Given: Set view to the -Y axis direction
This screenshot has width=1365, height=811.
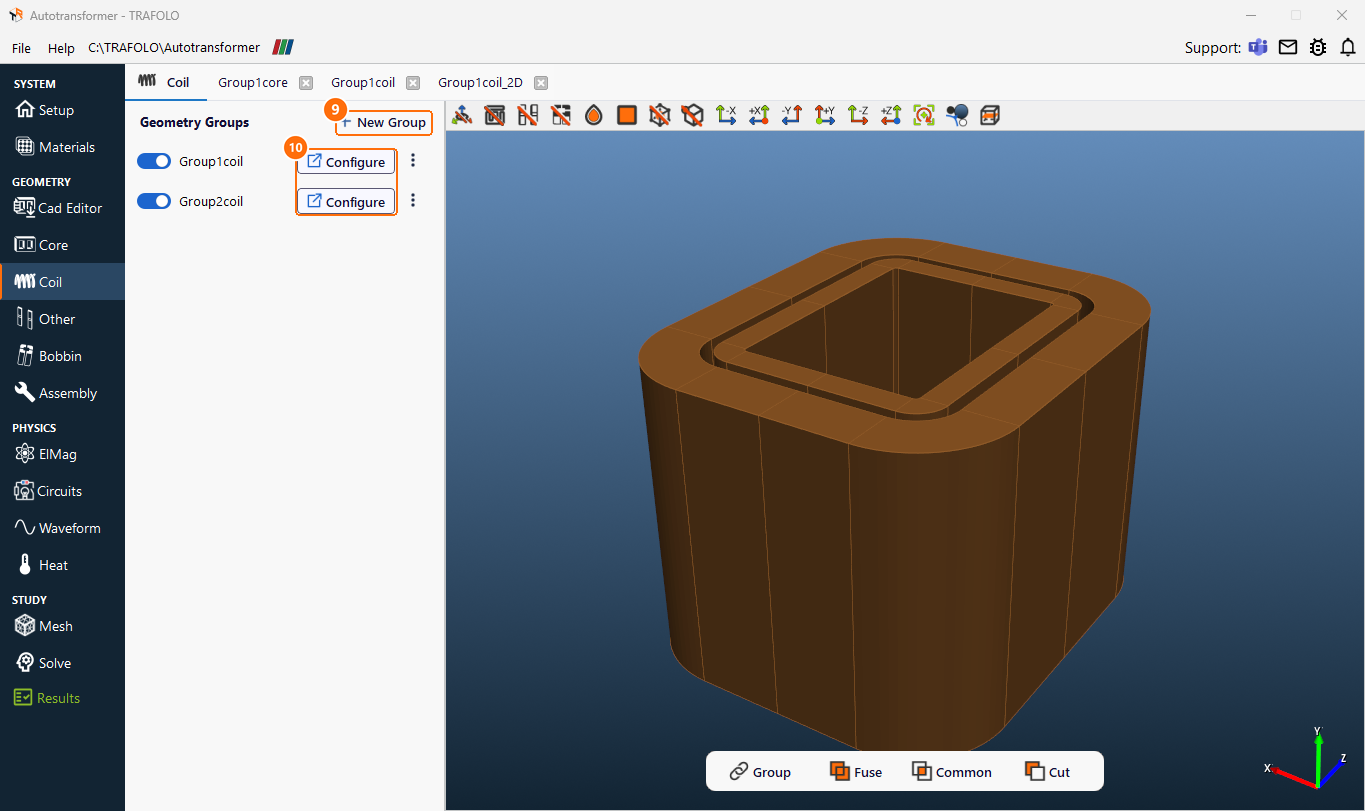Looking at the screenshot, I should click(x=792, y=115).
